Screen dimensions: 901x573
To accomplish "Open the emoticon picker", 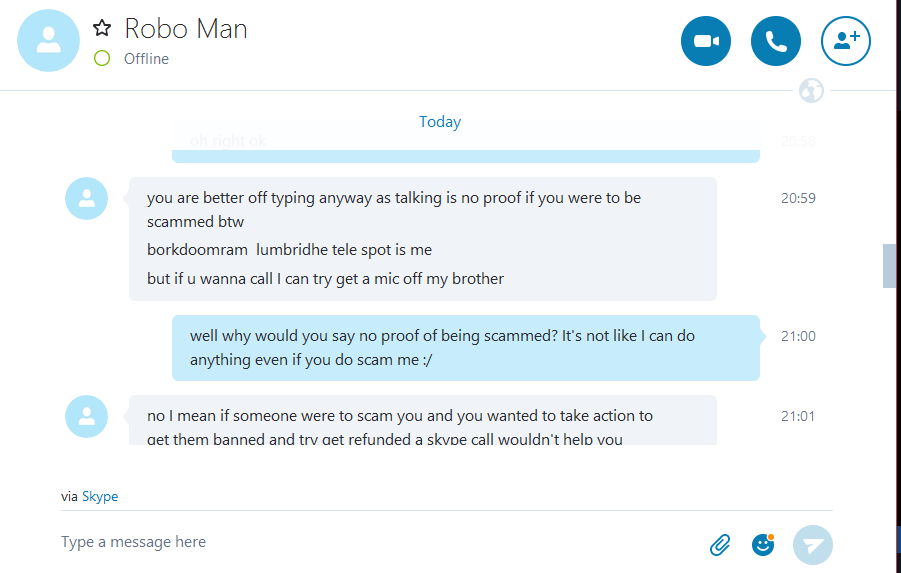I will (x=763, y=544).
